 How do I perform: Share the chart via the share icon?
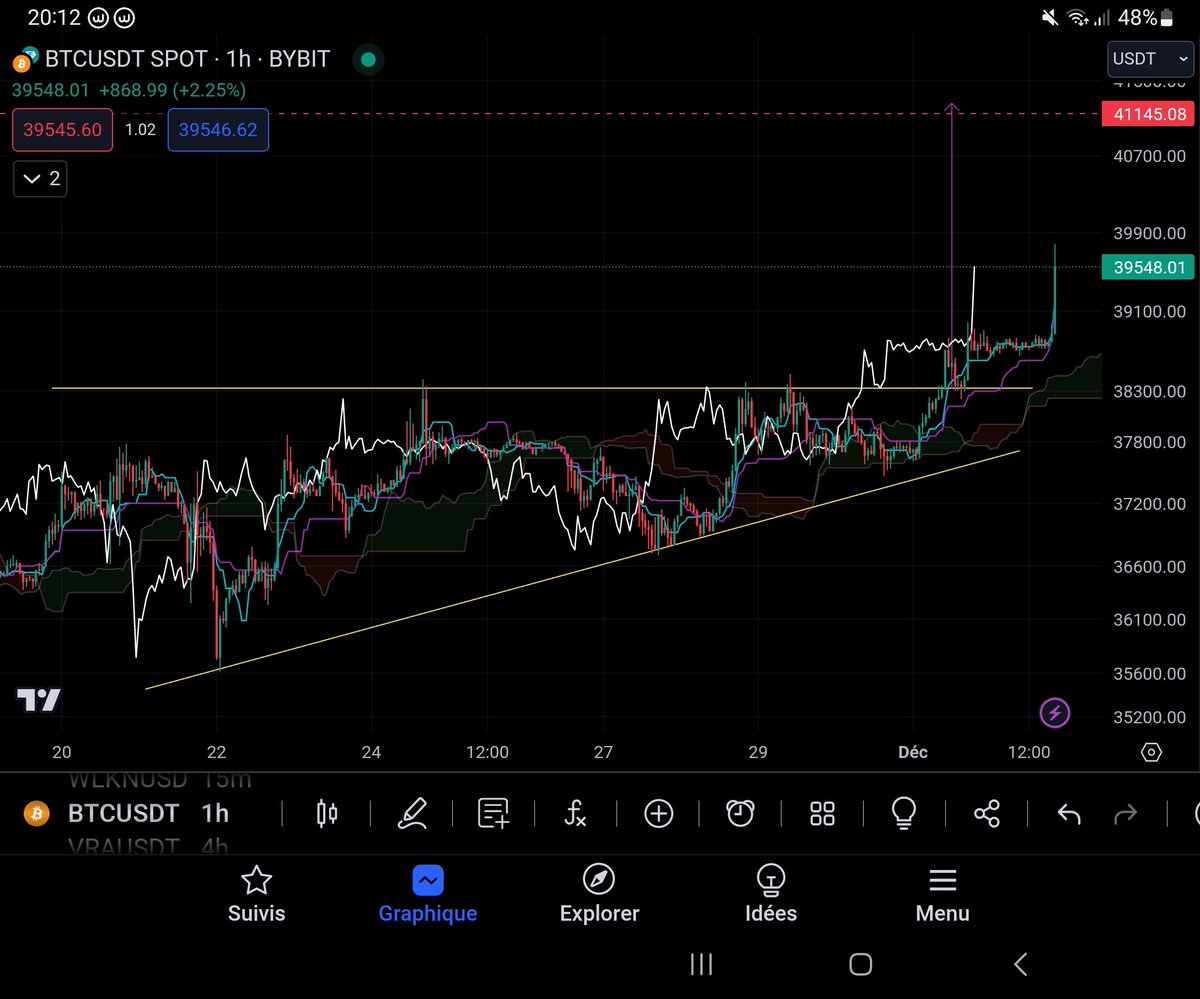pyautogui.click(x=986, y=814)
